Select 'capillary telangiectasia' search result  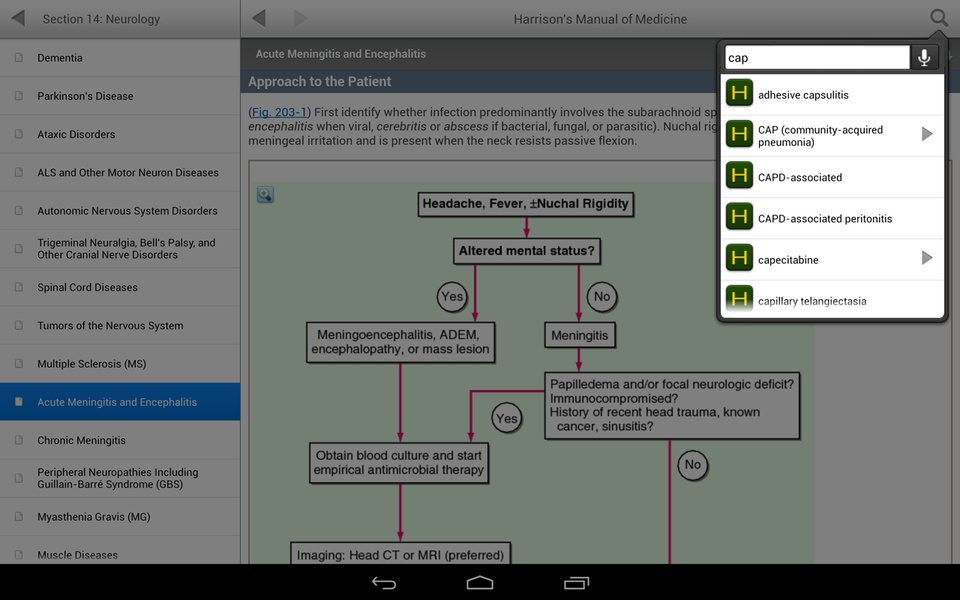[x=833, y=299]
